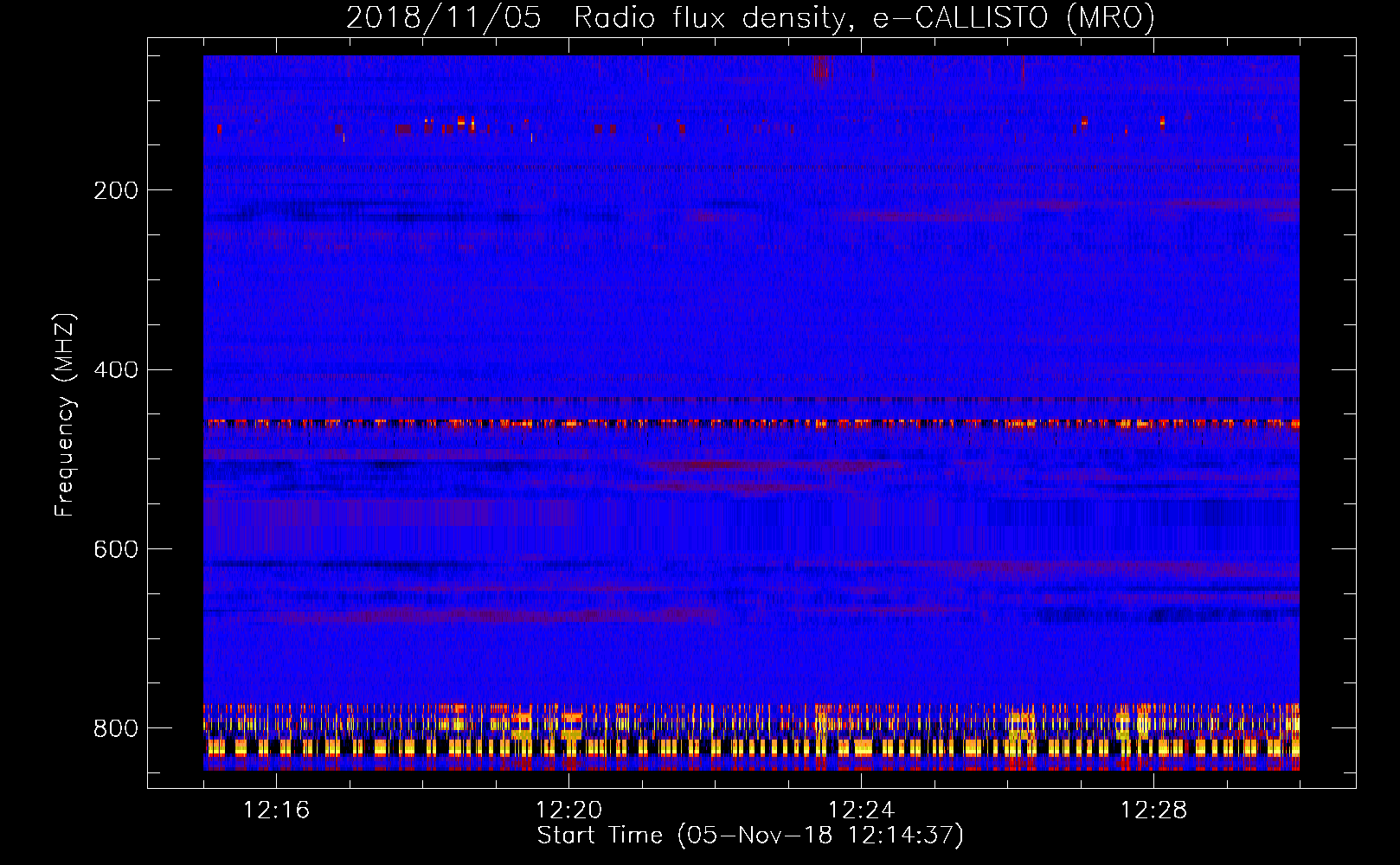1400x865 pixels.
Task: Click the 12:24 time axis label
Action: point(861,811)
